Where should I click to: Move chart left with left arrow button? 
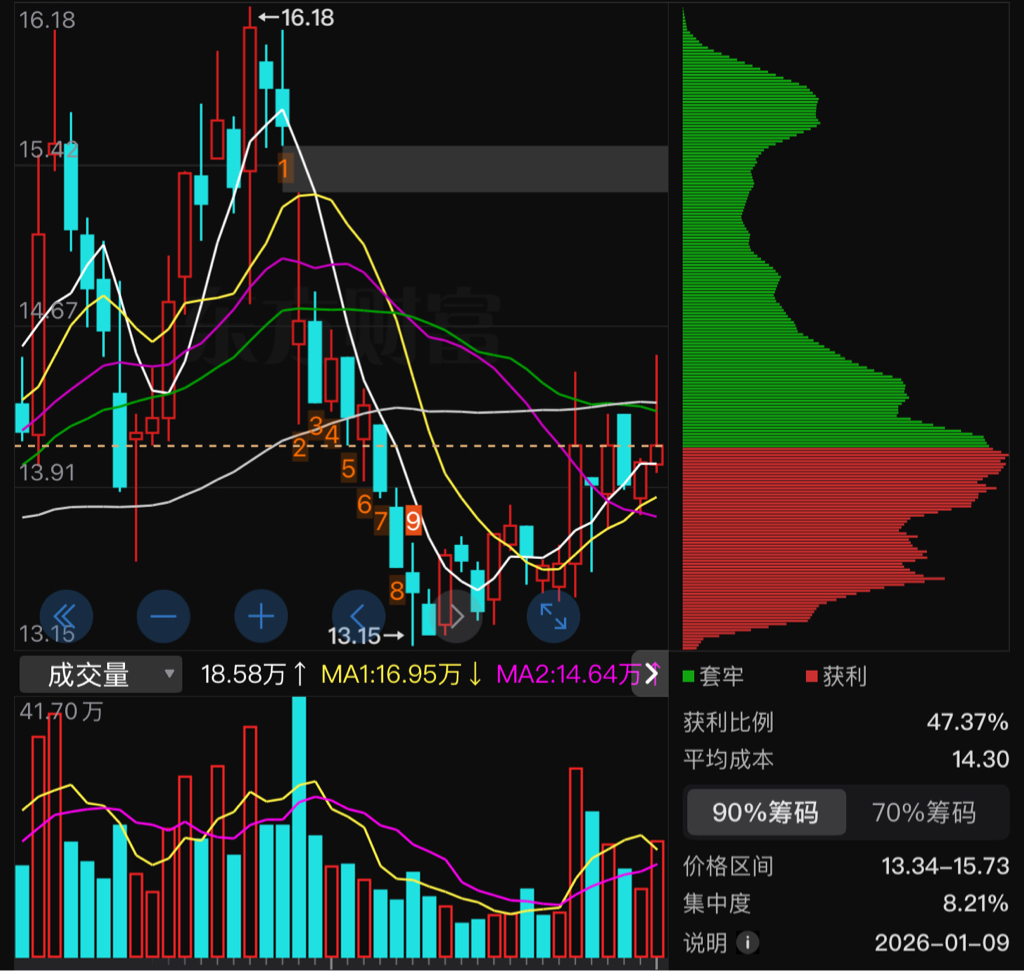(359, 616)
